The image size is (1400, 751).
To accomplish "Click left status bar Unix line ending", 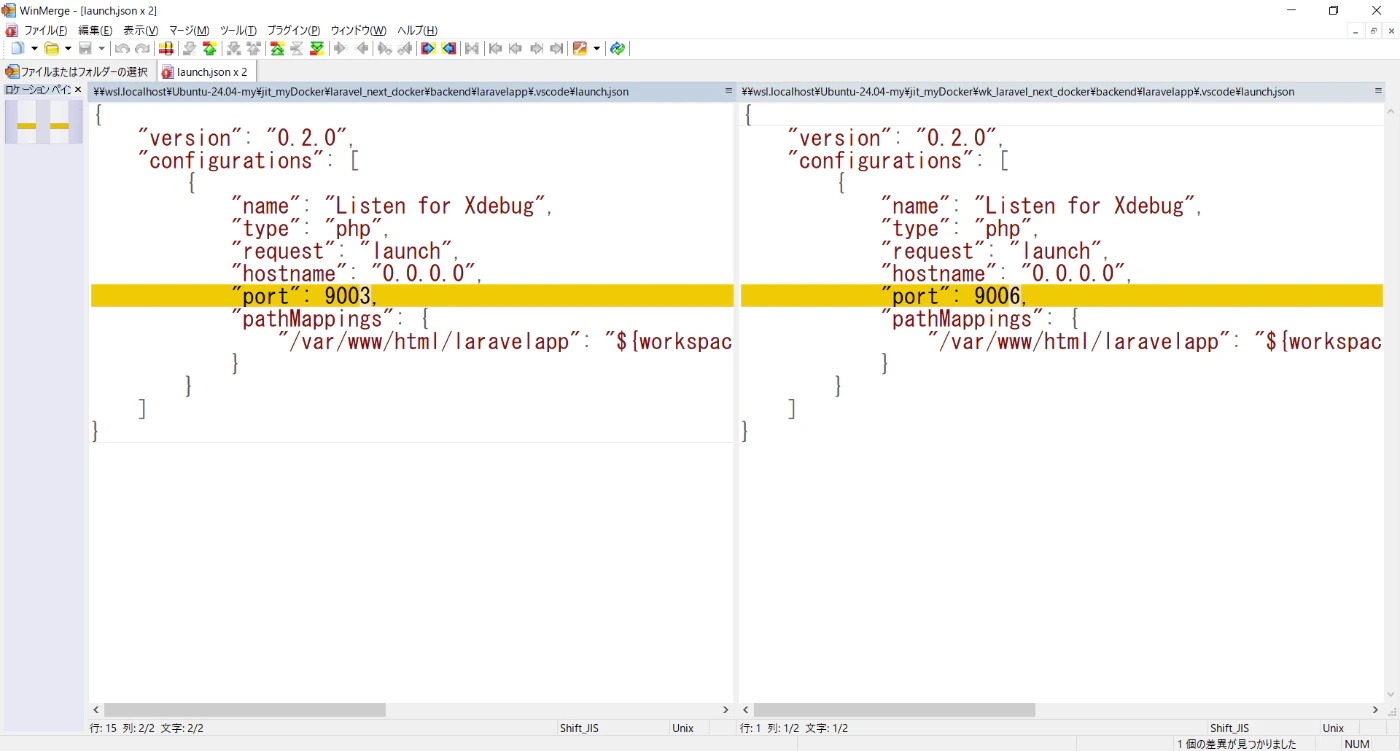I will point(683,728).
